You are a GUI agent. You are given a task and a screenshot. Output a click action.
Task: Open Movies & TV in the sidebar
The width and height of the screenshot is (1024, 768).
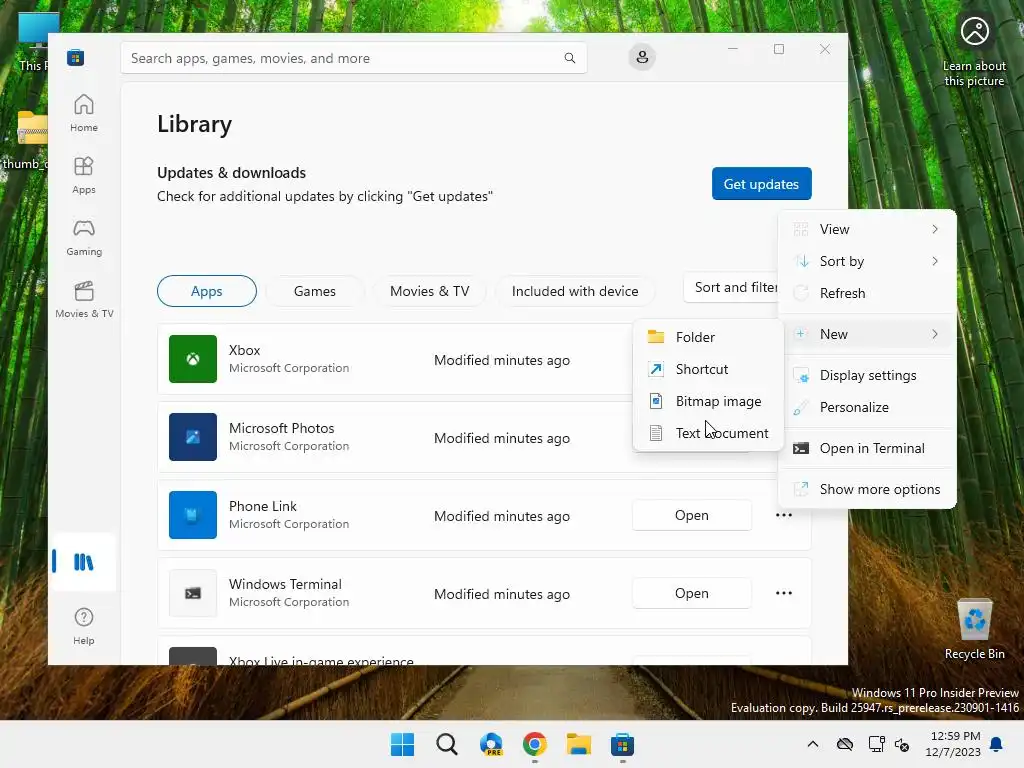pyautogui.click(x=84, y=299)
